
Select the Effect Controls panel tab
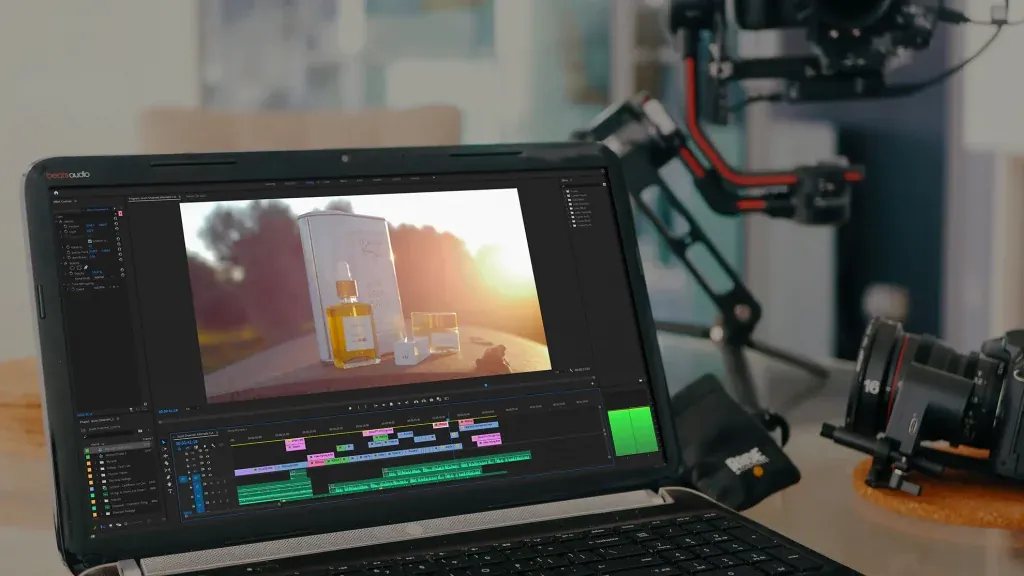coord(62,202)
